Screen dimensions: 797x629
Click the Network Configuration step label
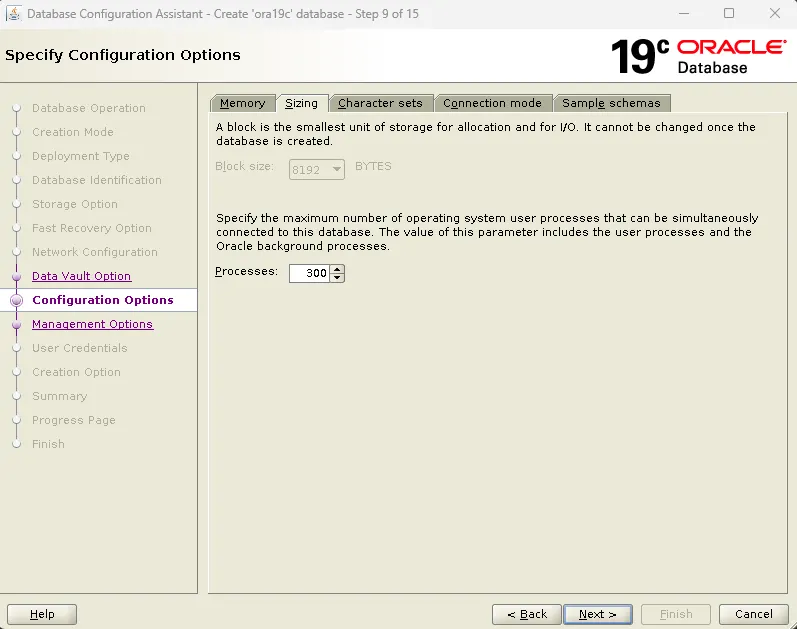pyautogui.click(x=95, y=252)
